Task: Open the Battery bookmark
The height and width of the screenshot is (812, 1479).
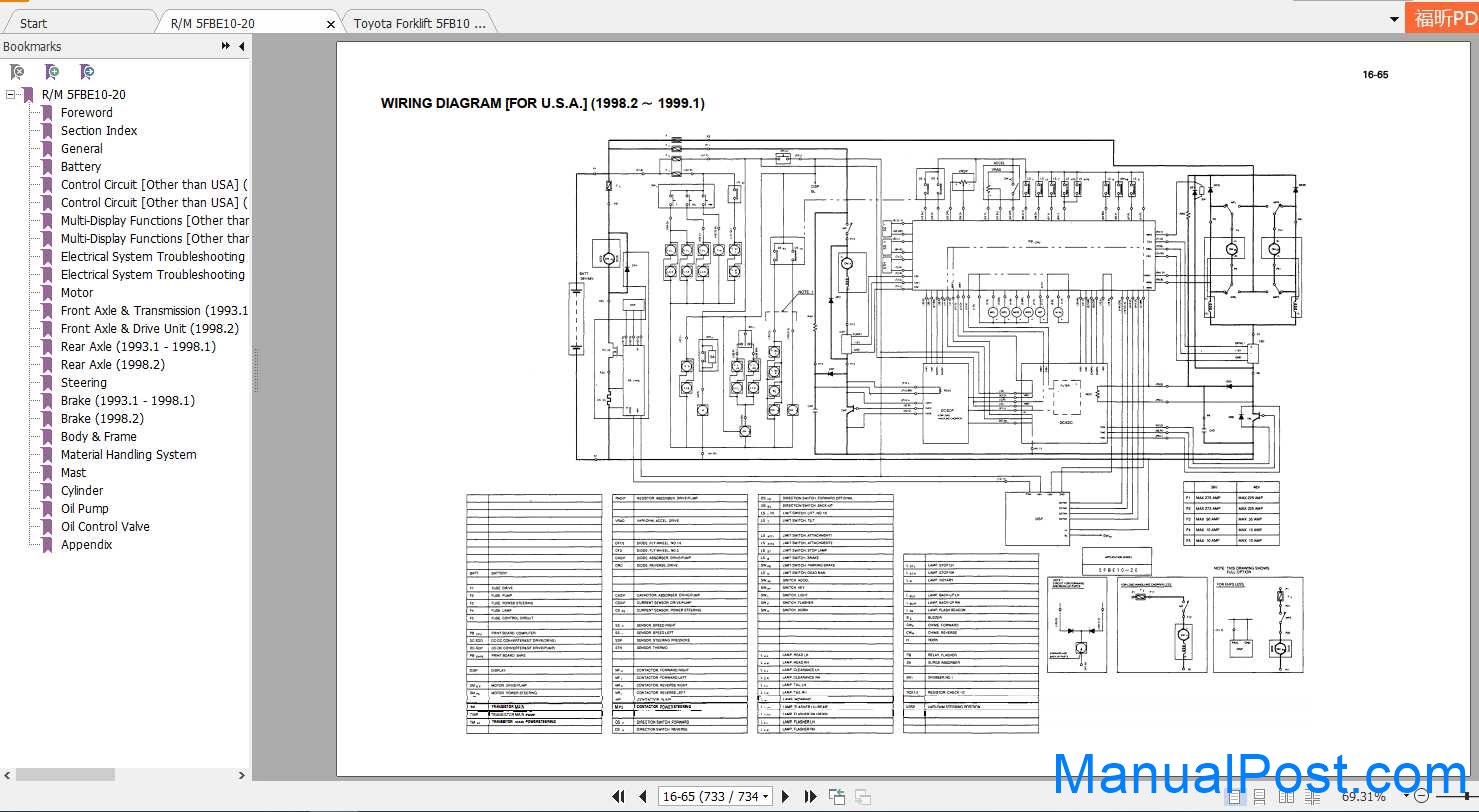Action: click(81, 167)
